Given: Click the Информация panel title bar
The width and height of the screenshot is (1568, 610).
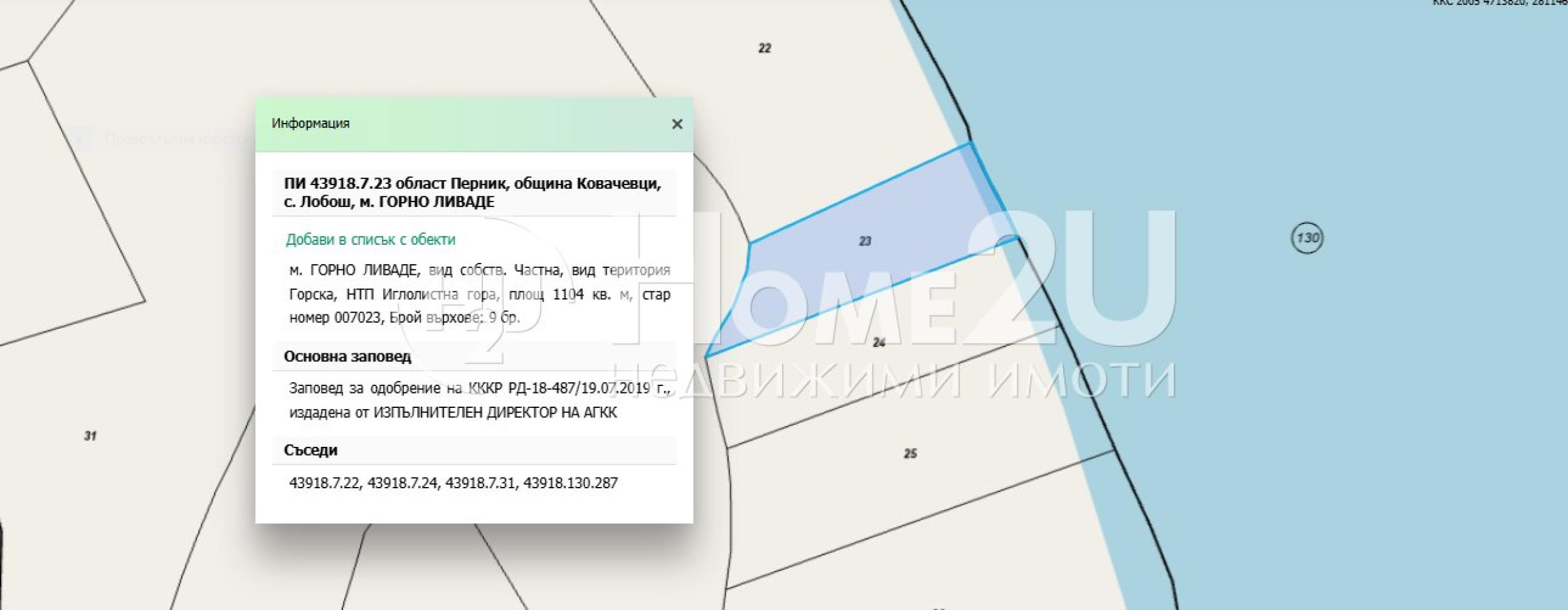Looking at the screenshot, I should 474,124.
